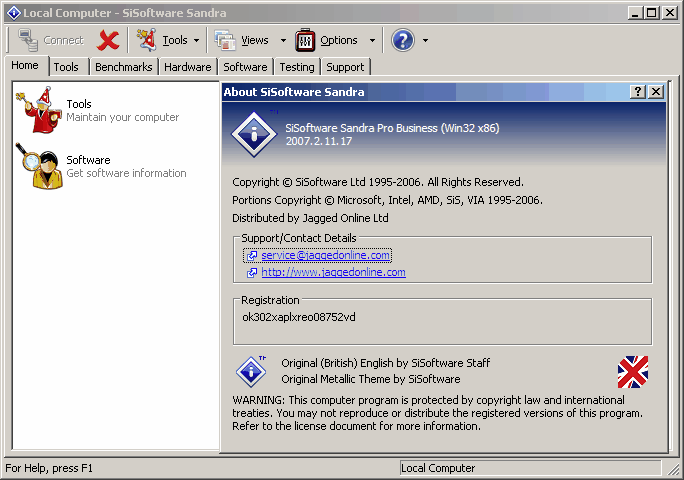Open the Support tab
This screenshot has height=480, width=684.
[x=345, y=67]
